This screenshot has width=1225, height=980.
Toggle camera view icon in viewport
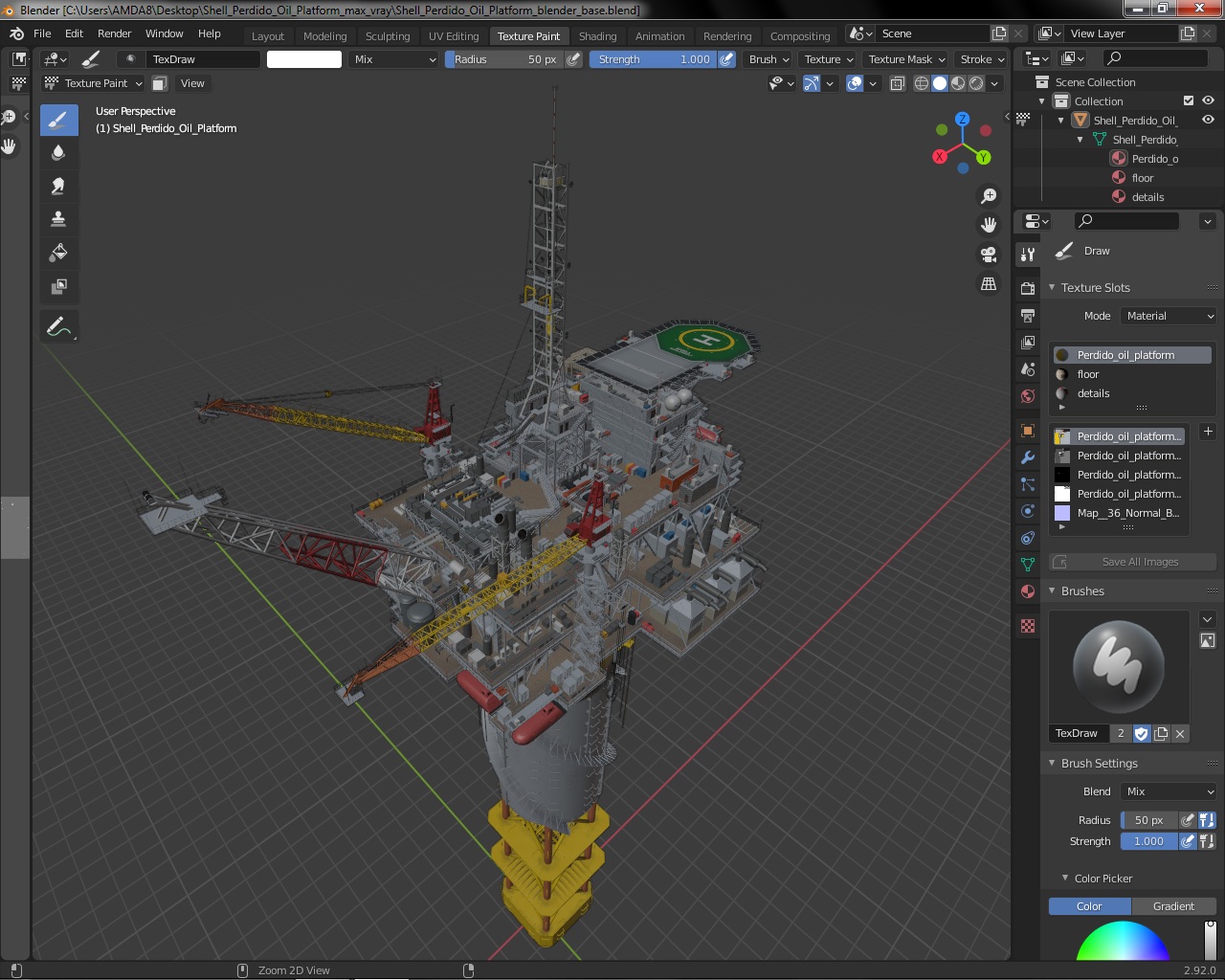[989, 255]
